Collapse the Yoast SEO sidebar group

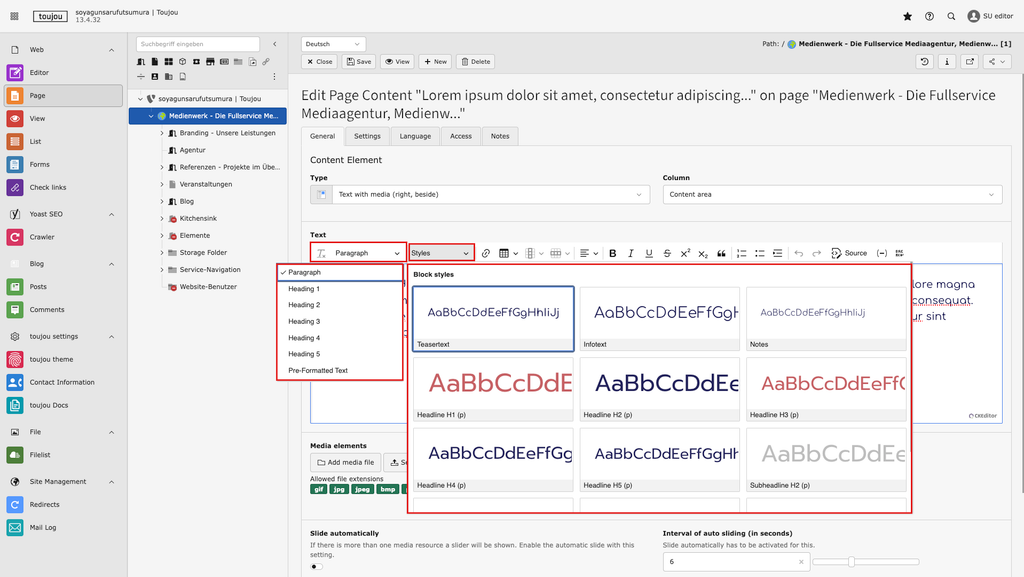(111, 214)
